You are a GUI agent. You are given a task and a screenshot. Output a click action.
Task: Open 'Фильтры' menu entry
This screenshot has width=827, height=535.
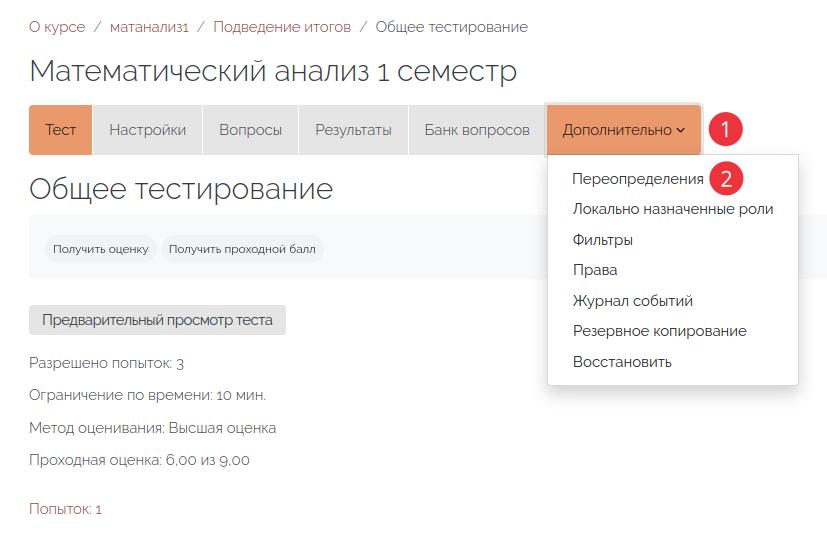tap(603, 240)
